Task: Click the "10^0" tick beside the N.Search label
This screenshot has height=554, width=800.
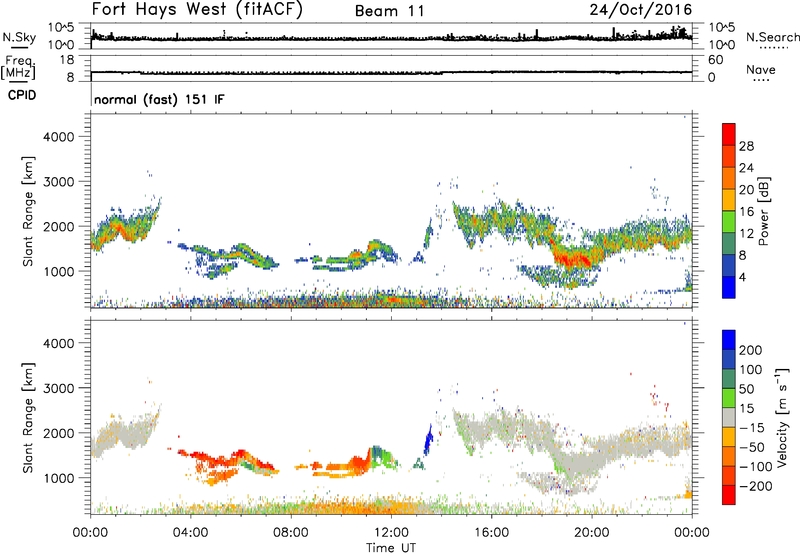Action: coord(722,45)
